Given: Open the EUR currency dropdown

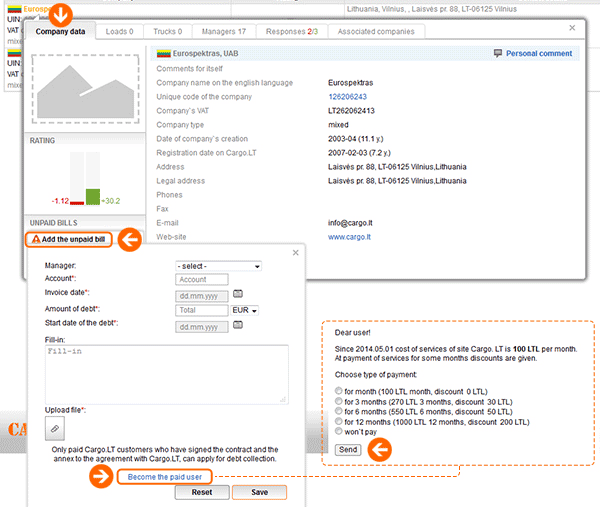Looking at the screenshot, I should [x=246, y=311].
